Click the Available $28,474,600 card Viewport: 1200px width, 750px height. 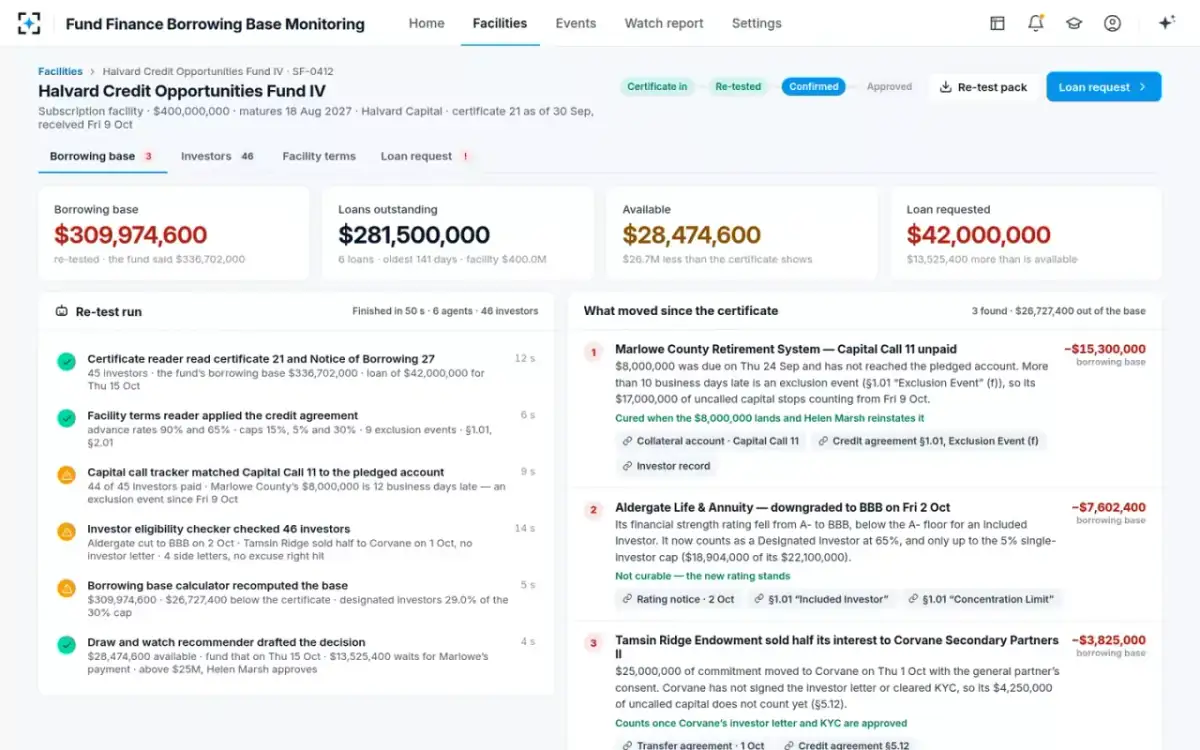742,233
